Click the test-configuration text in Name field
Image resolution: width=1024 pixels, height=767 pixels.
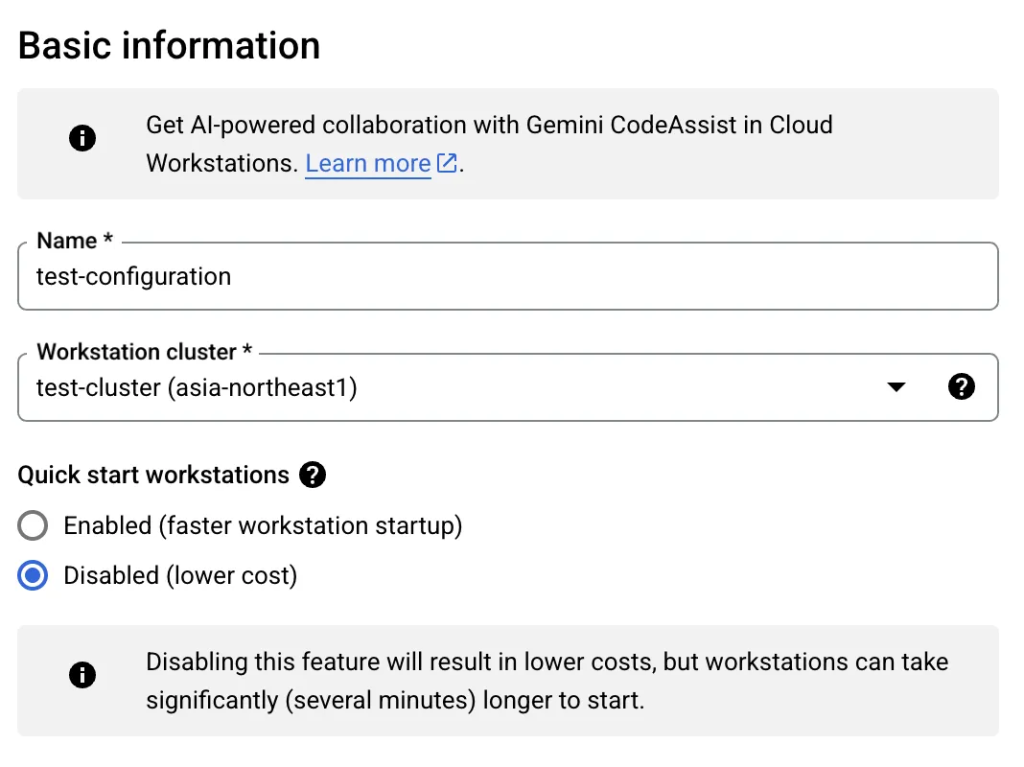[133, 277]
